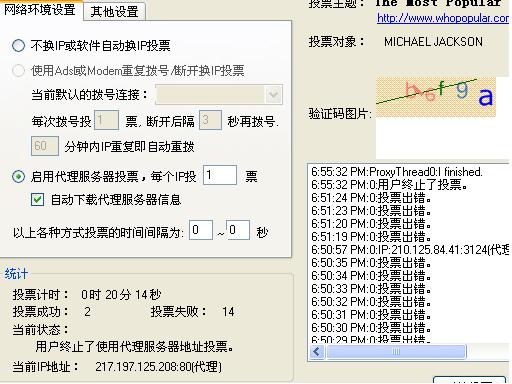Select 使用Adsl或Modem重复拨号 radio option
Image resolution: width=512 pixels, height=384 pixels.
18,70
